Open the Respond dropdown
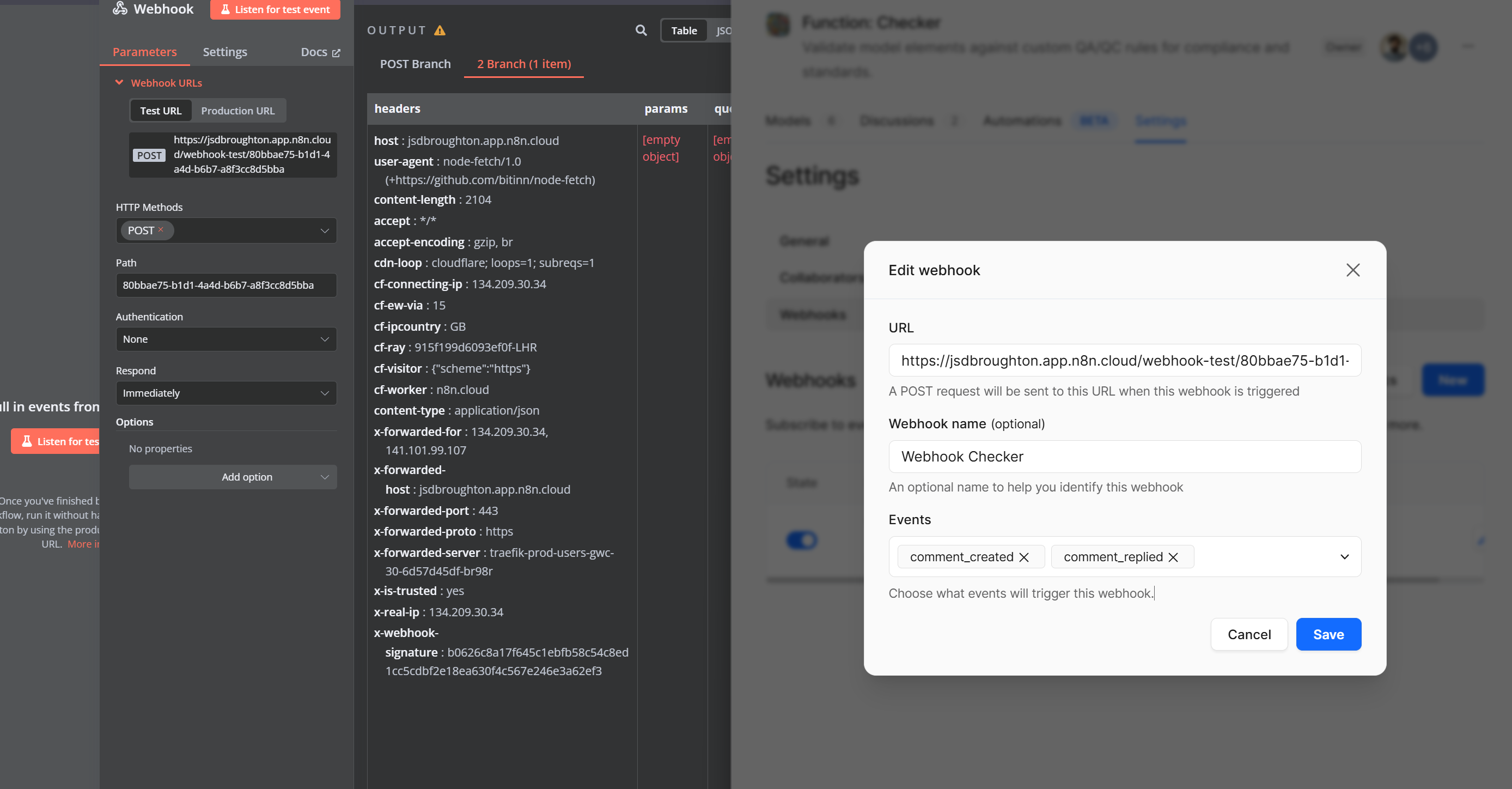This screenshot has height=789, width=1512. coord(226,393)
